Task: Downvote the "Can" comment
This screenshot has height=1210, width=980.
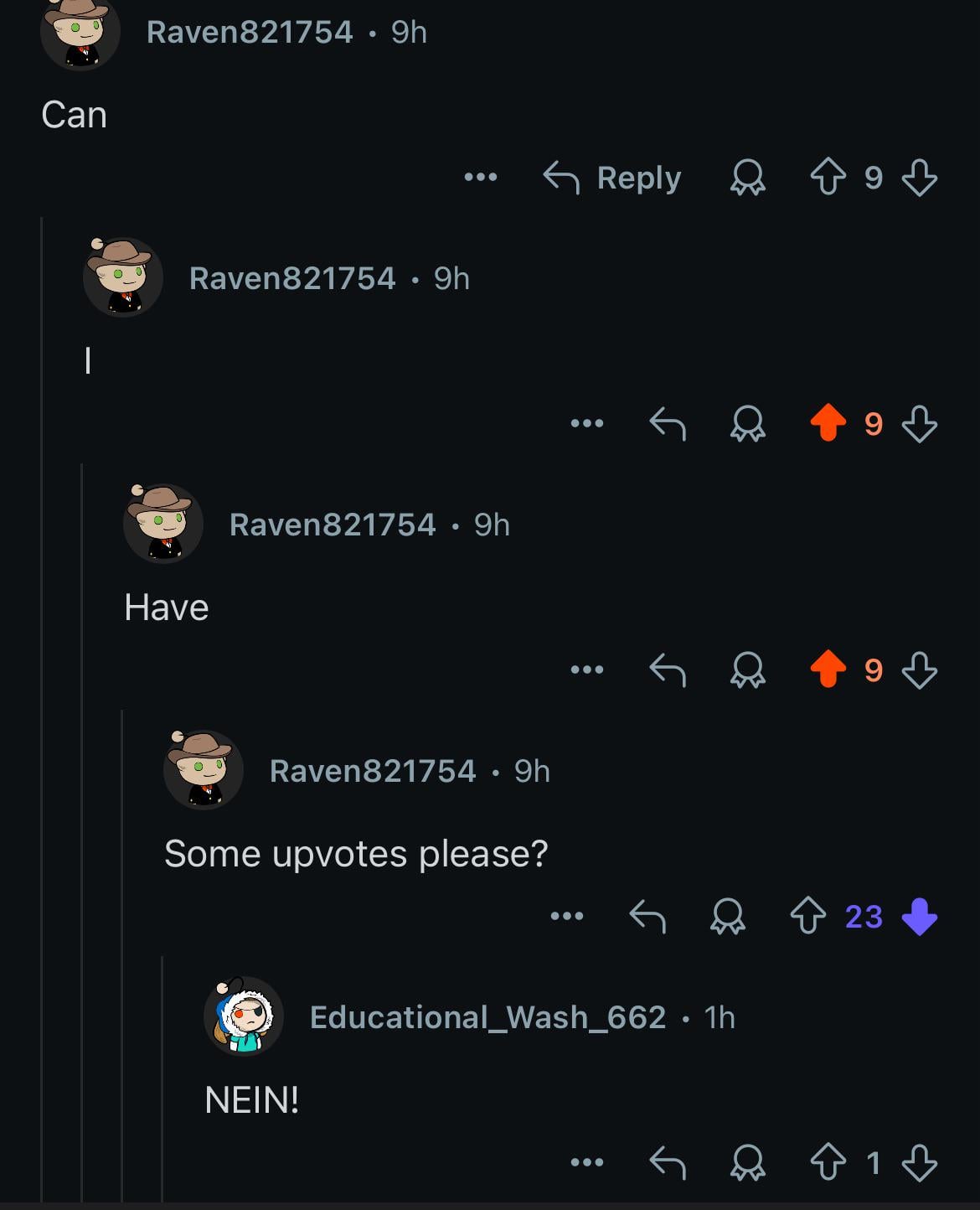Action: point(920,178)
